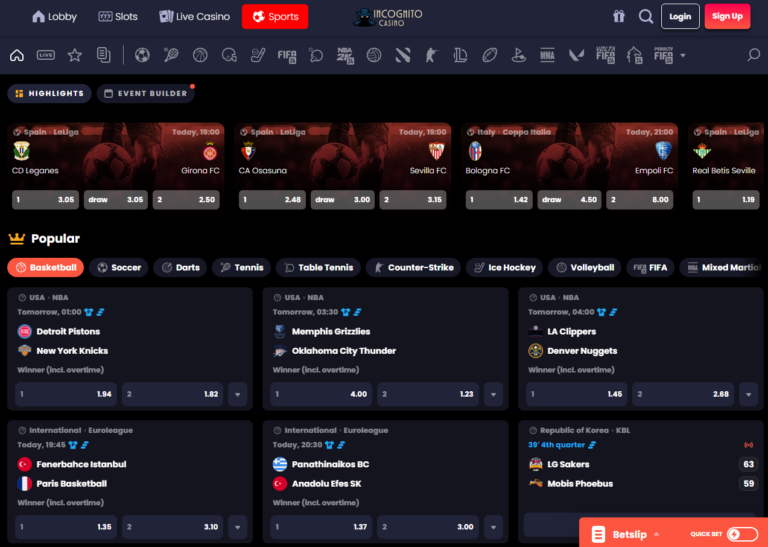Go to the Lobby tab
Viewport: 768px width, 547px height.
54,17
